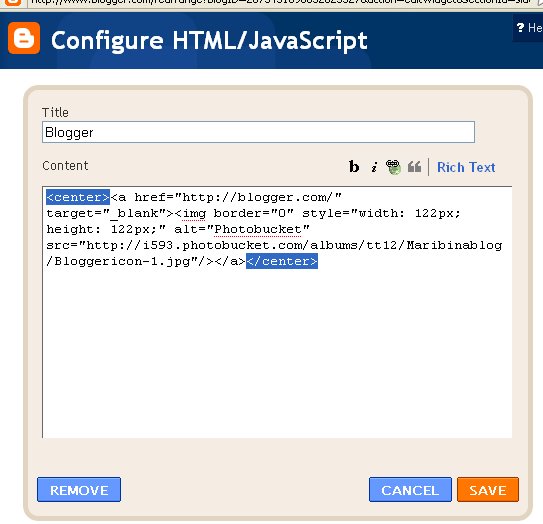Toggle bold formatting in Content toolbar
Screen dimensions: 543x524
pos(354,167)
